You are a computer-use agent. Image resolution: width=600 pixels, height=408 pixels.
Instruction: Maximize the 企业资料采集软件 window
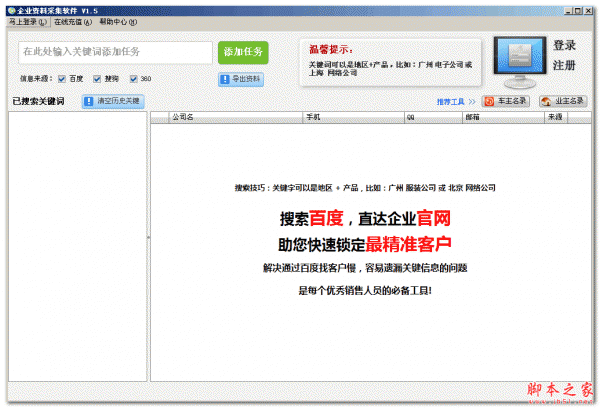pyautogui.click(x=578, y=11)
